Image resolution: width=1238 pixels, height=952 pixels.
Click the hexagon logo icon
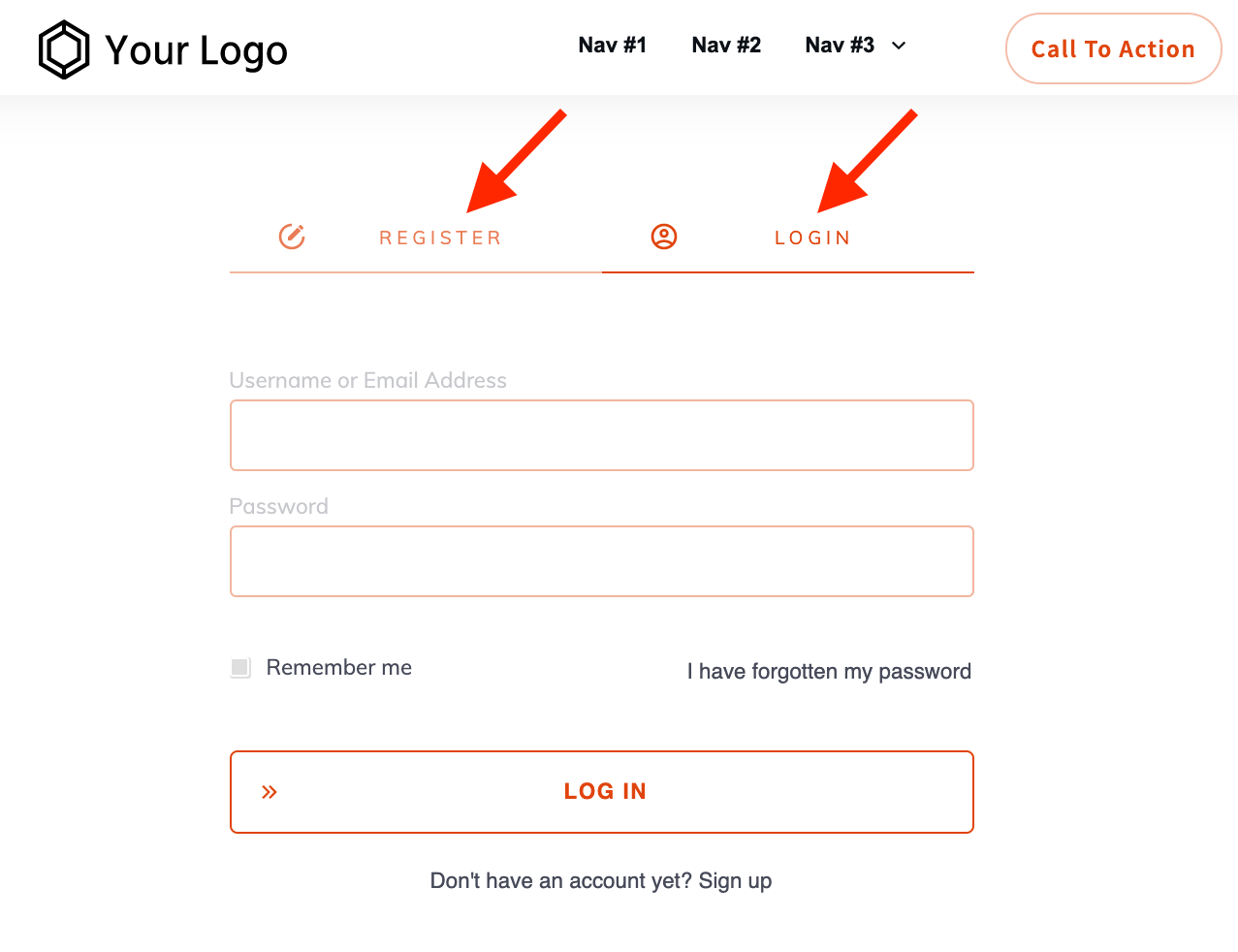[63, 48]
